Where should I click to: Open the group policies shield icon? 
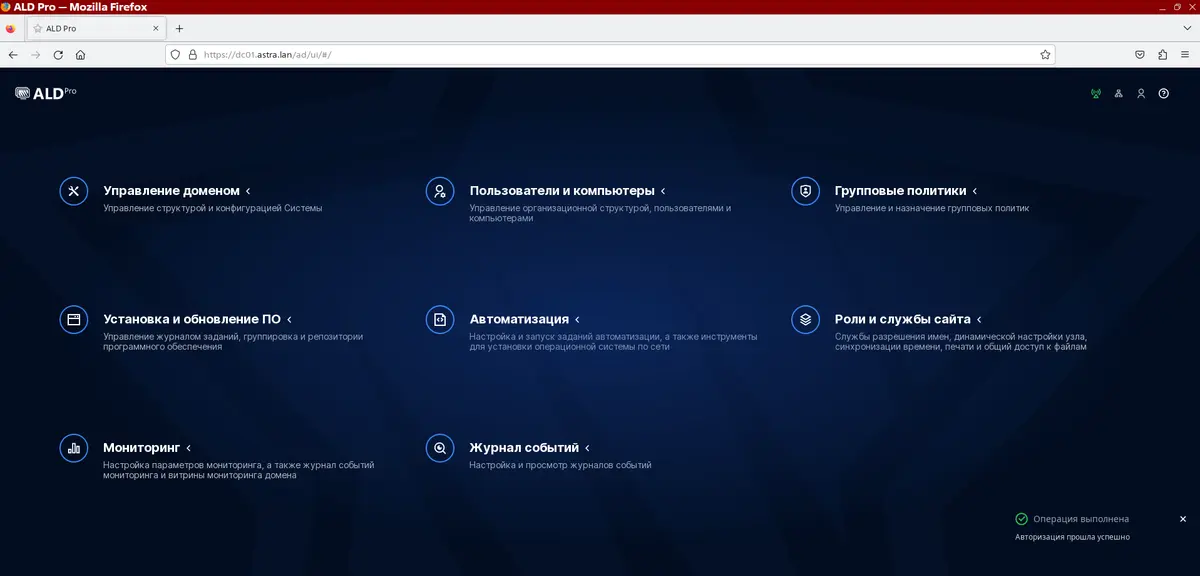point(805,191)
